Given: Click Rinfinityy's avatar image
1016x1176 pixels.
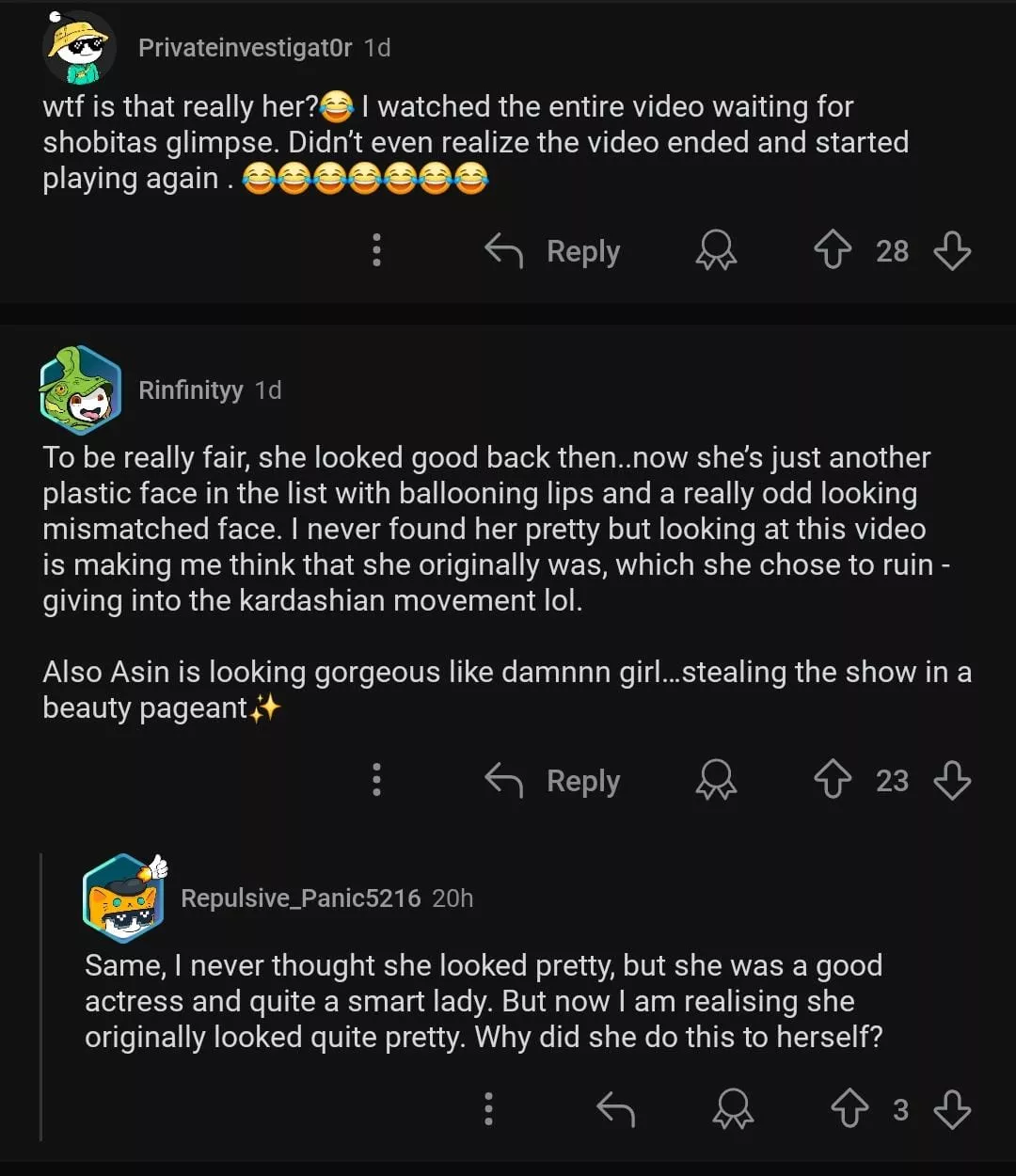Looking at the screenshot, I should coord(80,389).
